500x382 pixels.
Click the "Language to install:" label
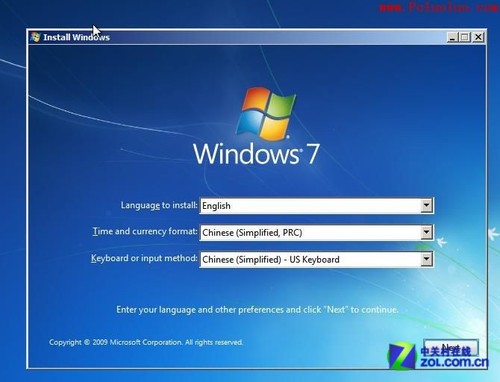pos(159,205)
